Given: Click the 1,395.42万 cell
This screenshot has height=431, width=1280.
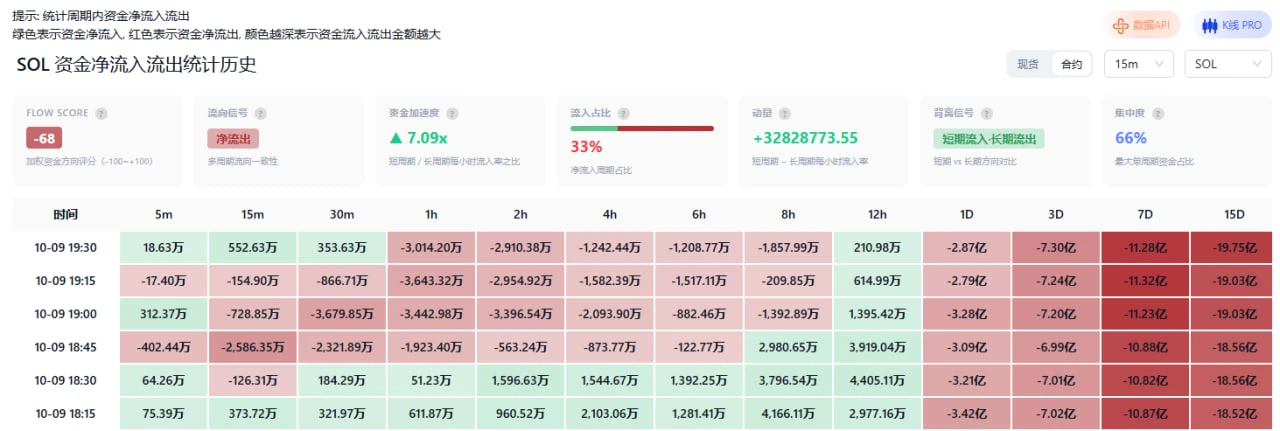Looking at the screenshot, I should 877,314.
